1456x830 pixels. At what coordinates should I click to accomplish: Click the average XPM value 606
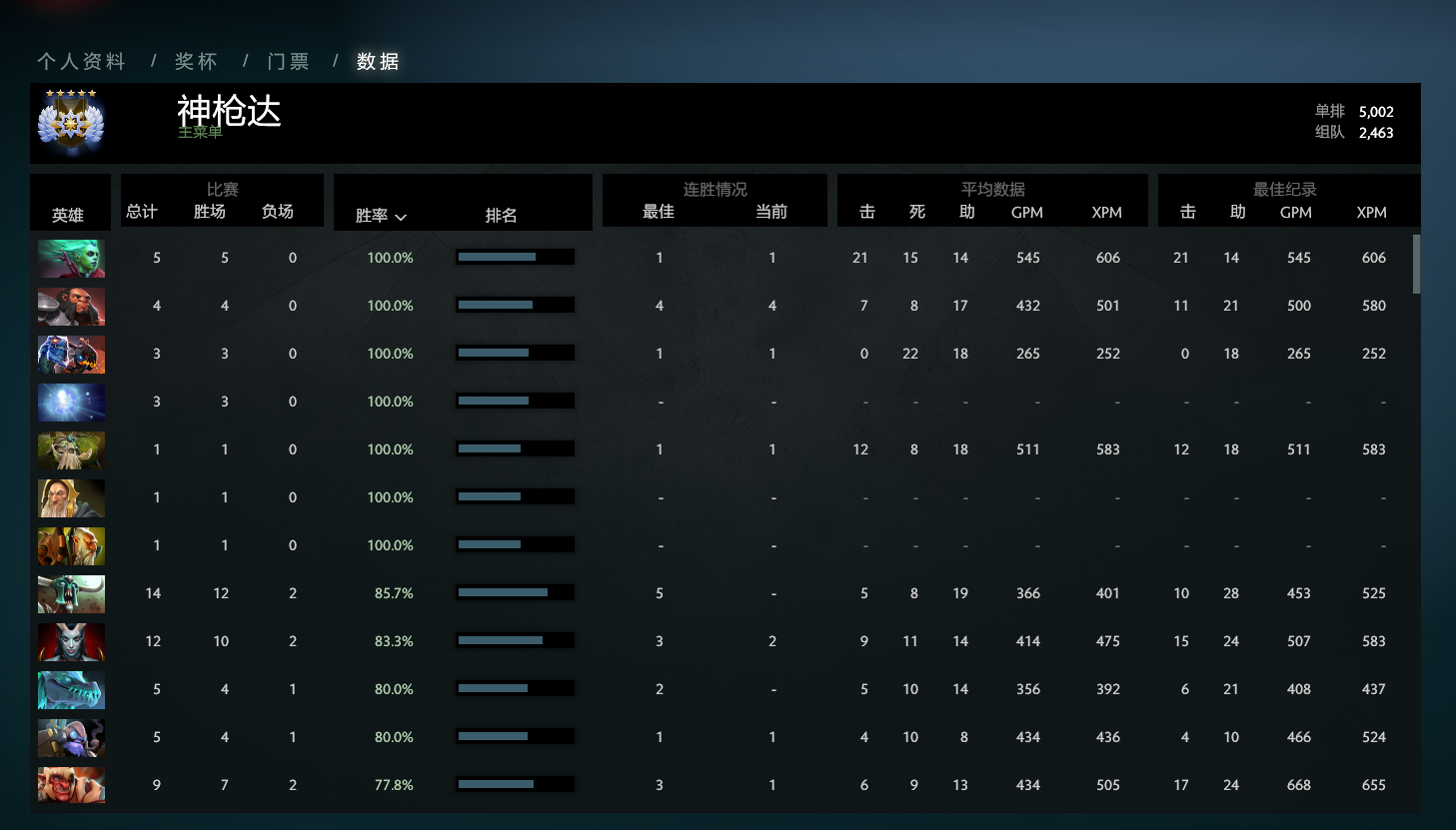point(1108,258)
